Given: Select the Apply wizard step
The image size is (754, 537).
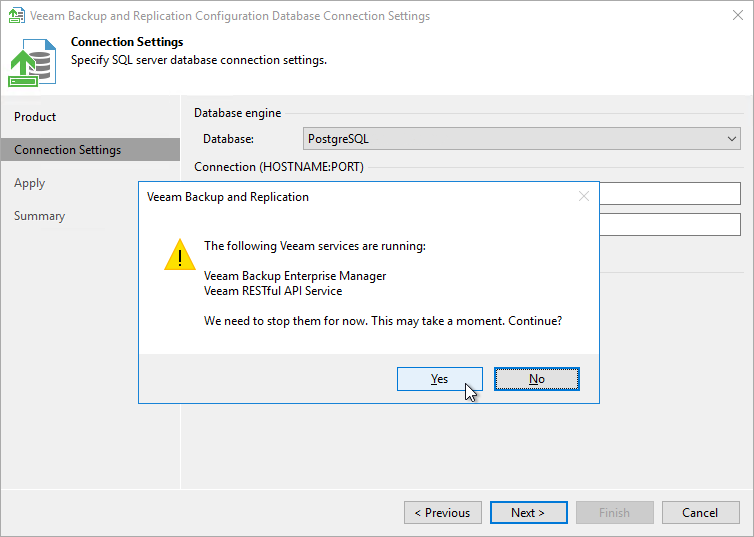Looking at the screenshot, I should [x=30, y=183].
